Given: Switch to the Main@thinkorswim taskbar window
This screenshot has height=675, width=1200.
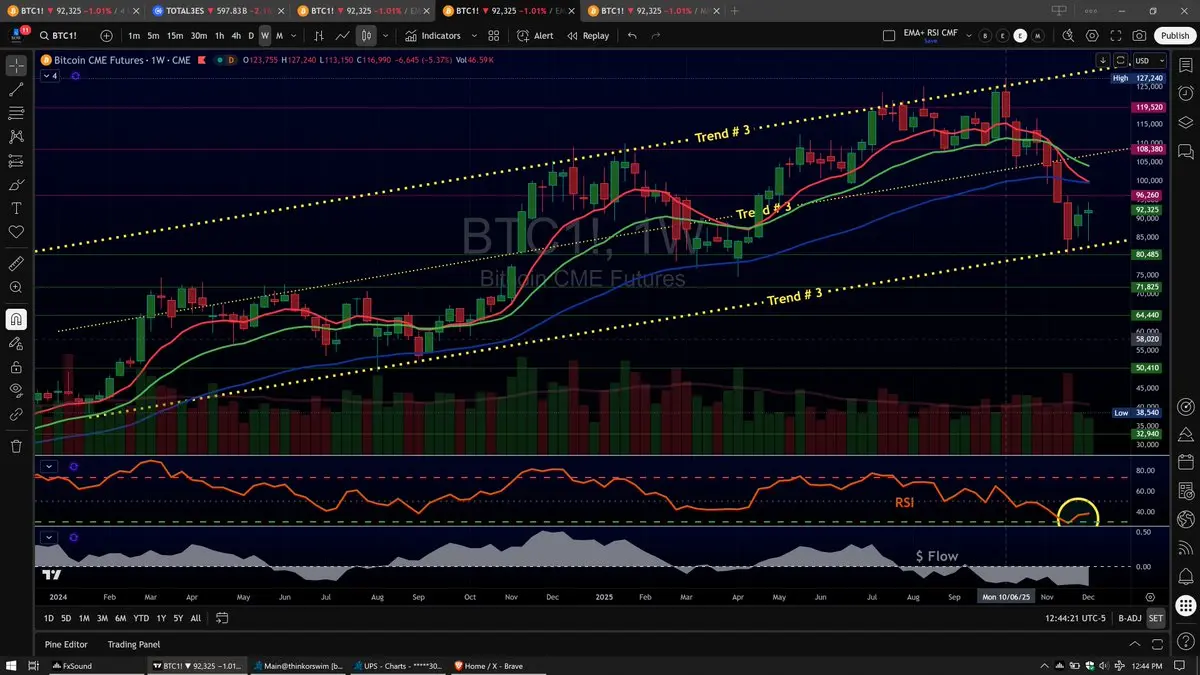Looking at the screenshot, I should click(298, 665).
